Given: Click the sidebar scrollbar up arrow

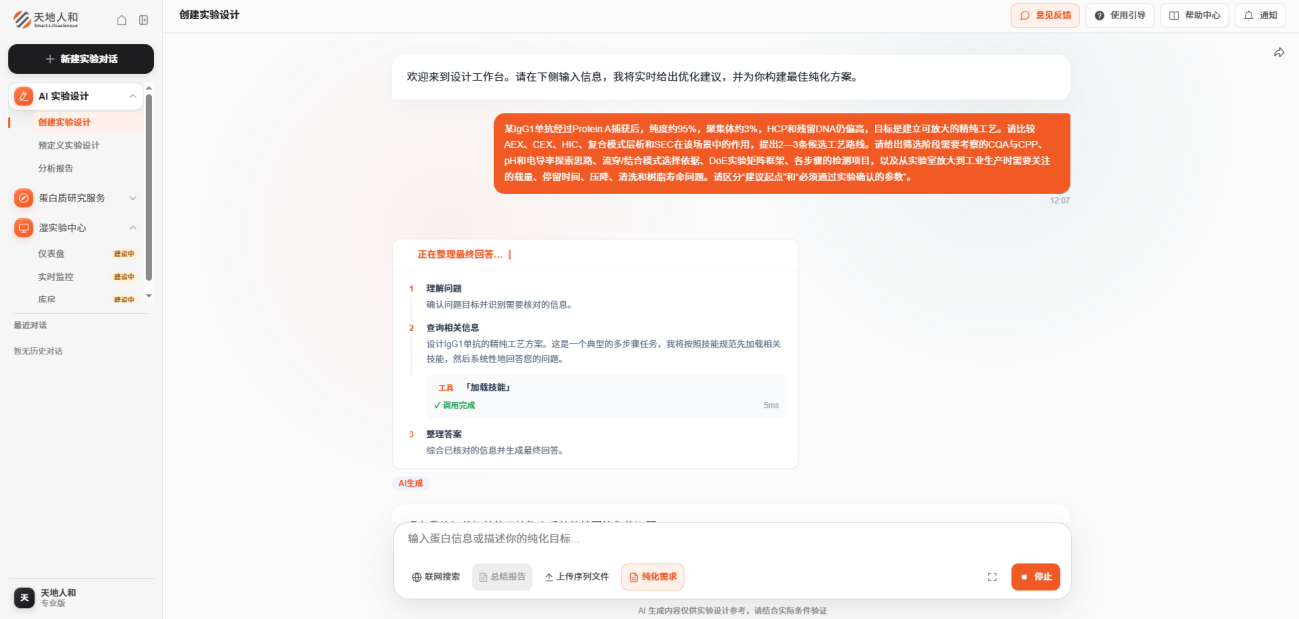Looking at the screenshot, I should (149, 88).
